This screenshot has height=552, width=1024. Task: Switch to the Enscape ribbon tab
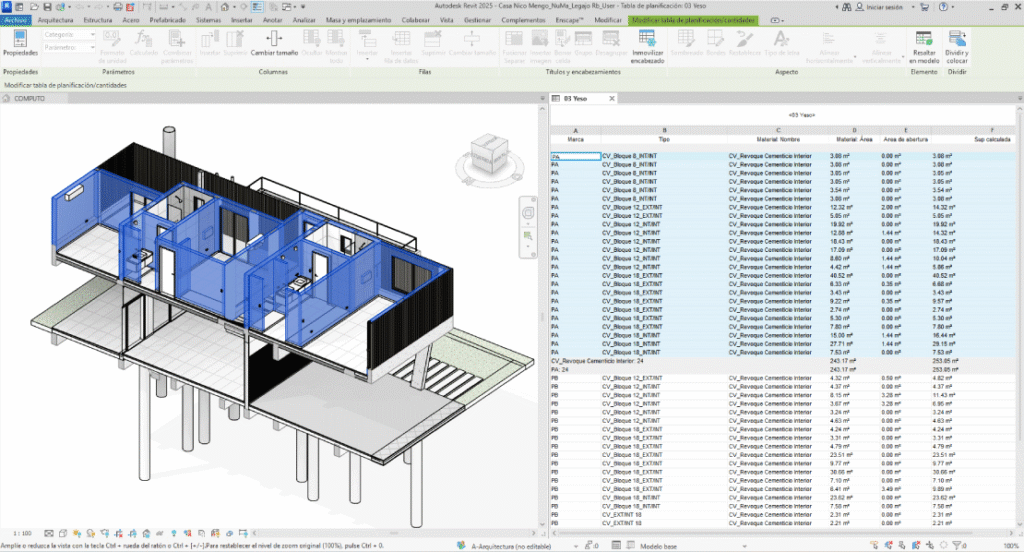pyautogui.click(x=569, y=20)
